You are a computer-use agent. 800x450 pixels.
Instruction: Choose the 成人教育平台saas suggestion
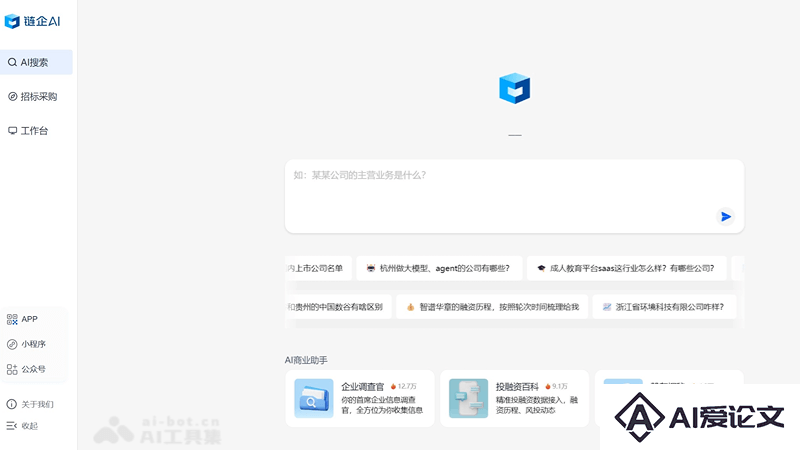627,268
